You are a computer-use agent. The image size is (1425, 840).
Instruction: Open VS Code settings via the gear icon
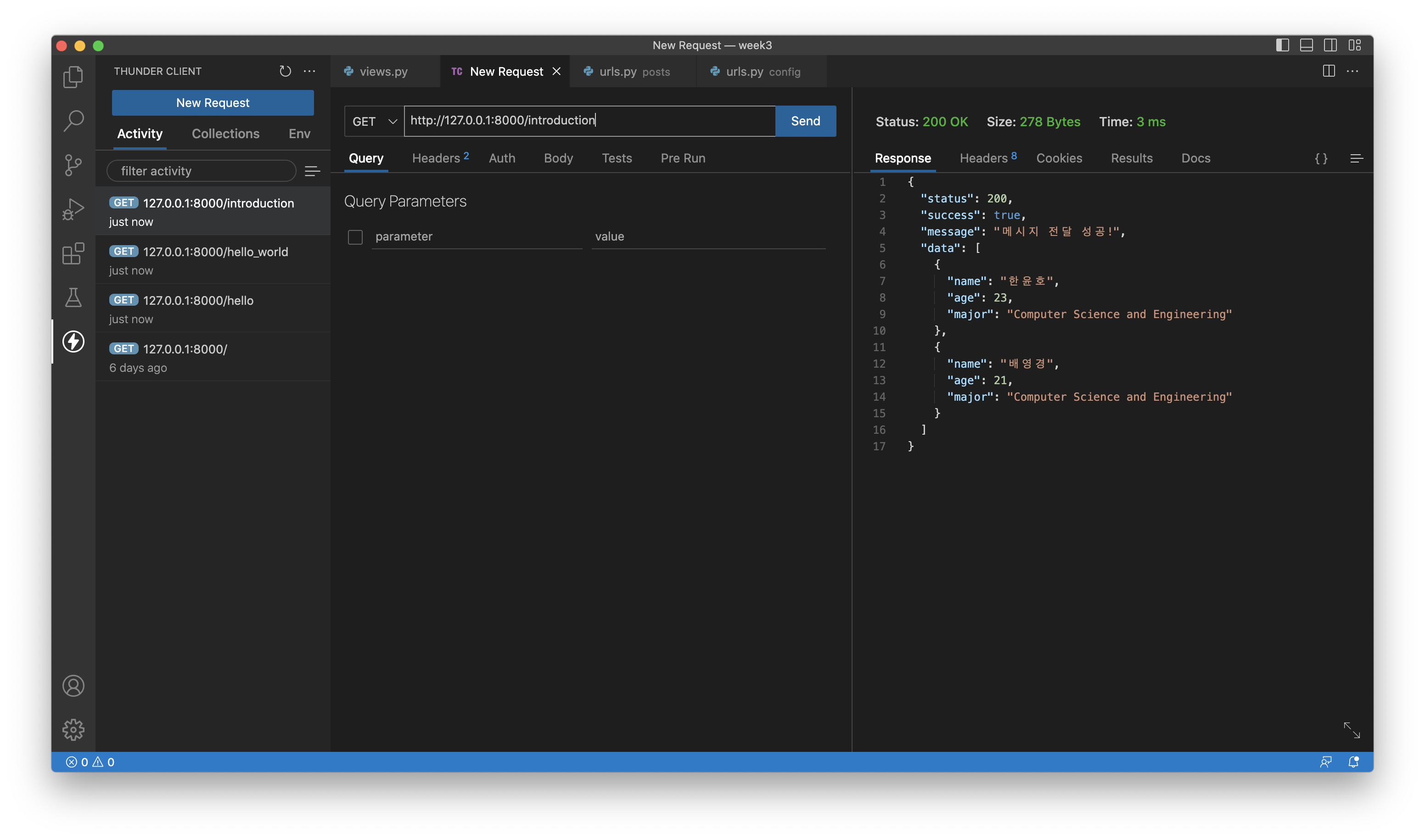(x=74, y=730)
